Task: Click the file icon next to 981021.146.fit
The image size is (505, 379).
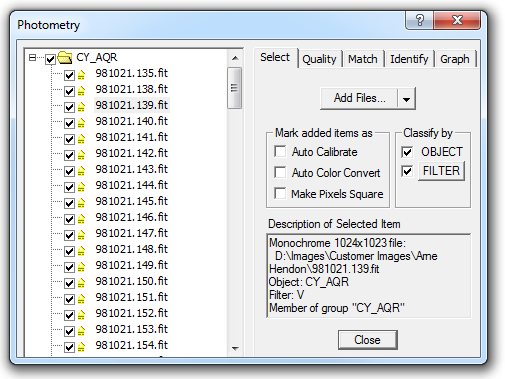Action: coord(81,219)
